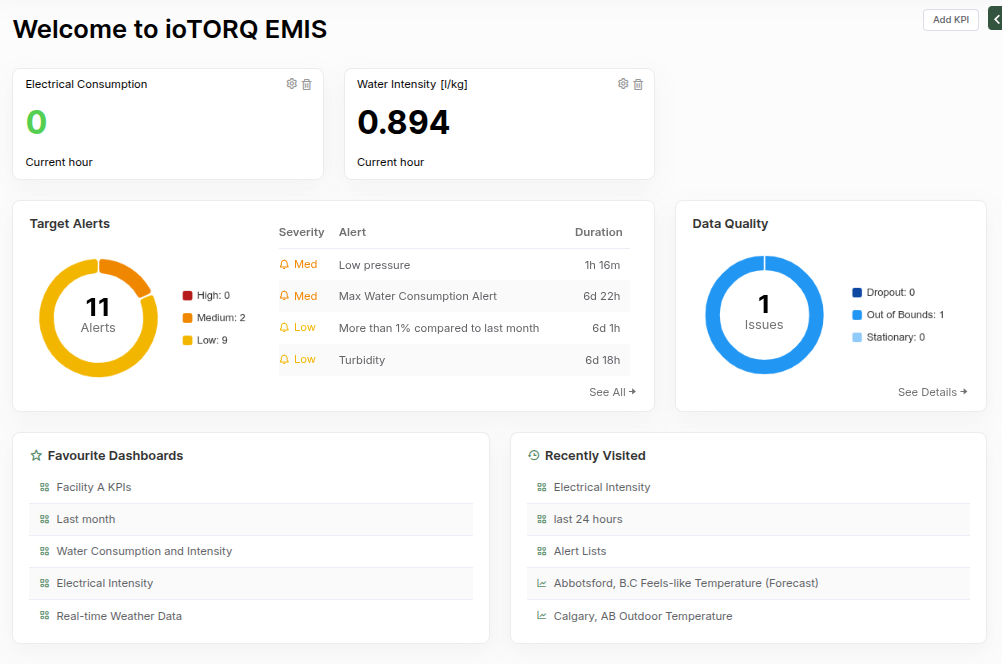Viewport: 1002px width, 664px height.
Task: Click the star icon beside Favourite Dashboards
Action: pos(36,456)
